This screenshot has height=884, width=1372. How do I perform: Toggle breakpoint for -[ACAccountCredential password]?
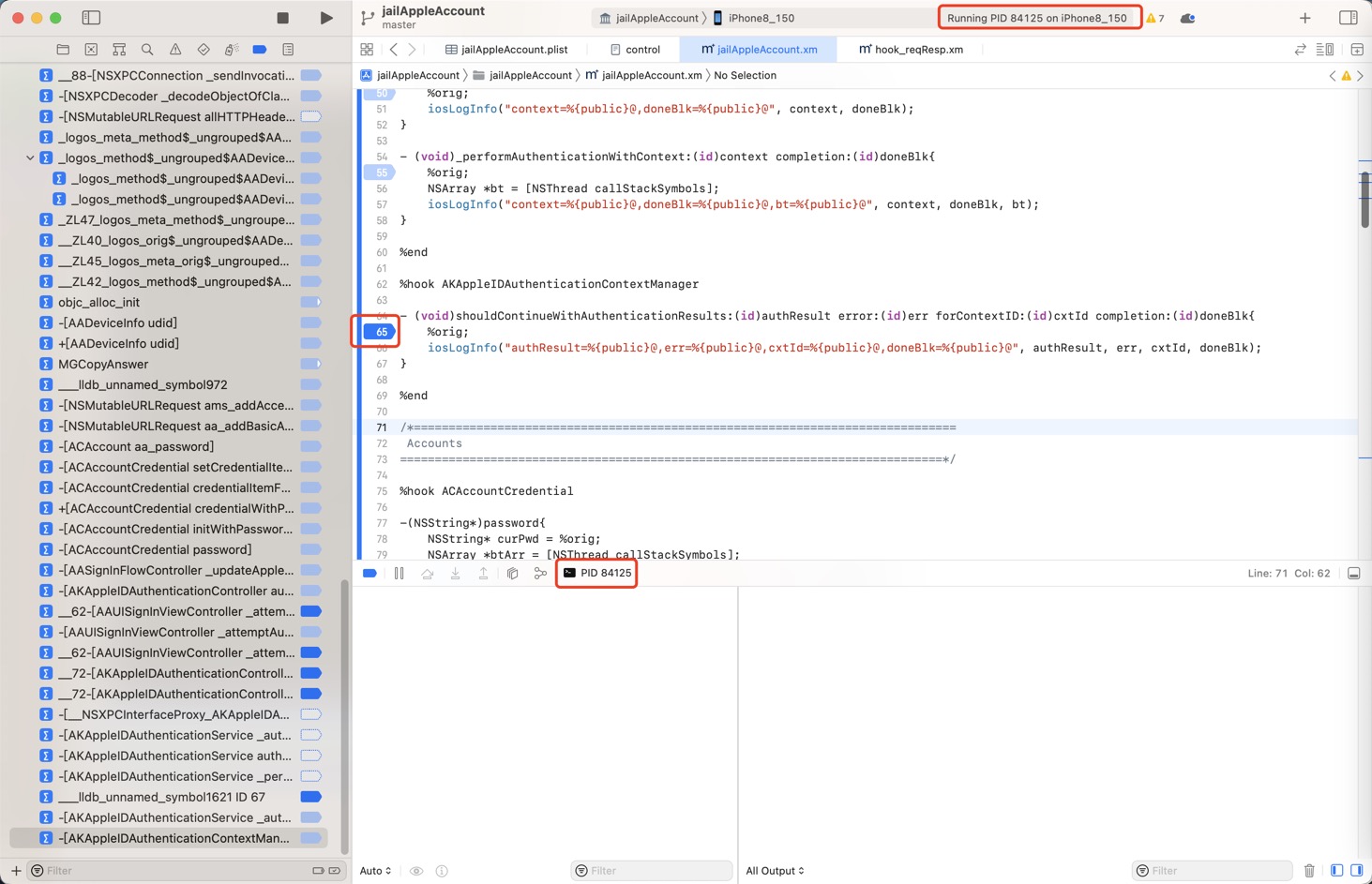(x=310, y=549)
